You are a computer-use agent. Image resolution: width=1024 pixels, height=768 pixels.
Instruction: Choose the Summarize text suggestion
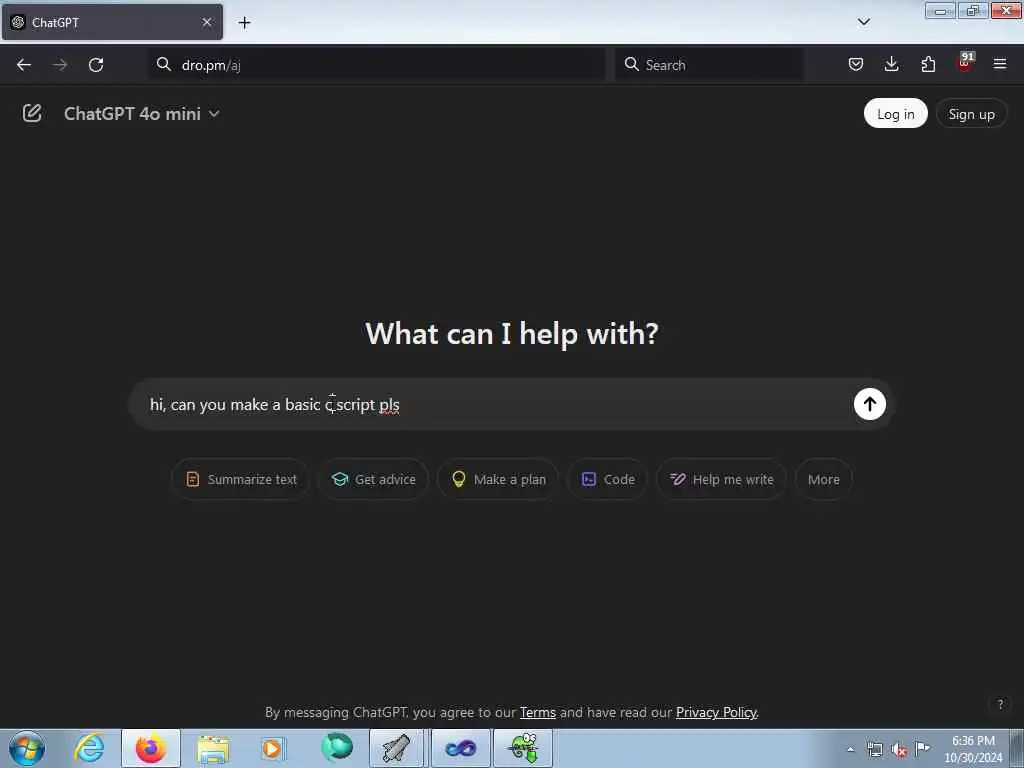[x=240, y=479]
